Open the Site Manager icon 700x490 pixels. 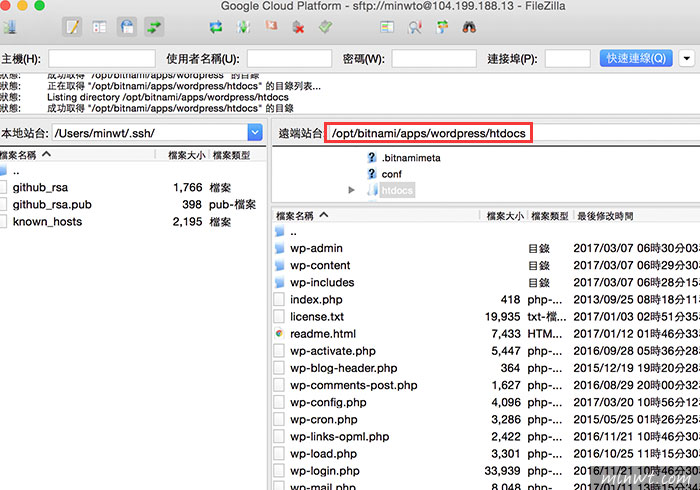10,28
